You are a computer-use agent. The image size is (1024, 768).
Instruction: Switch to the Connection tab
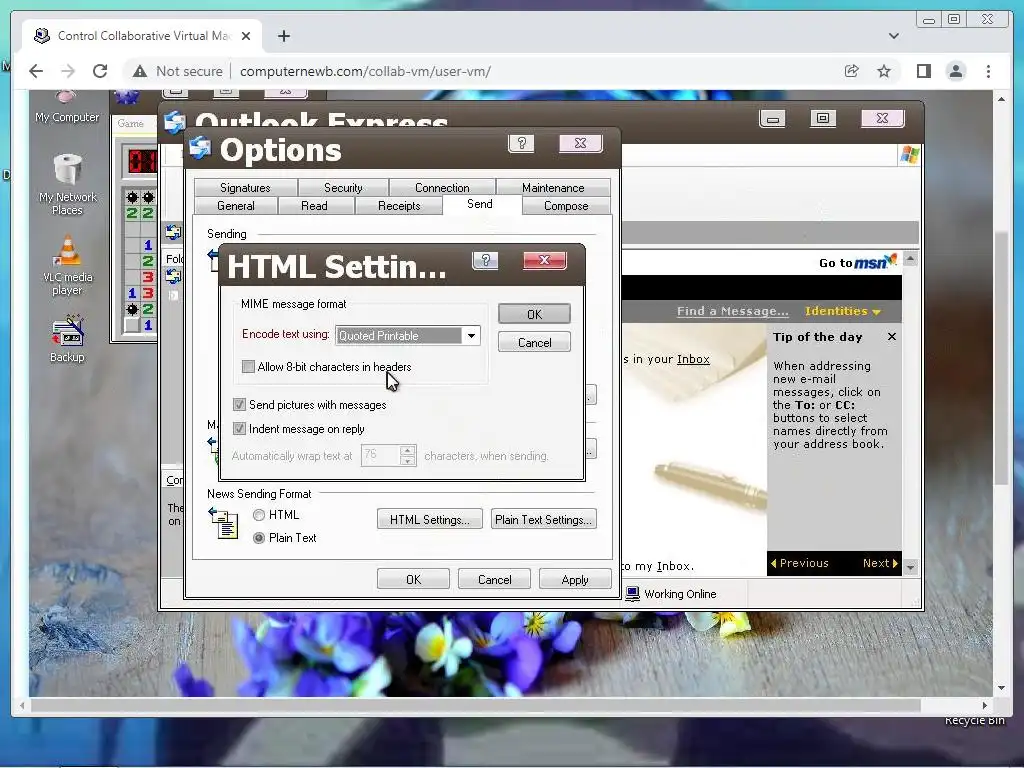pos(442,187)
